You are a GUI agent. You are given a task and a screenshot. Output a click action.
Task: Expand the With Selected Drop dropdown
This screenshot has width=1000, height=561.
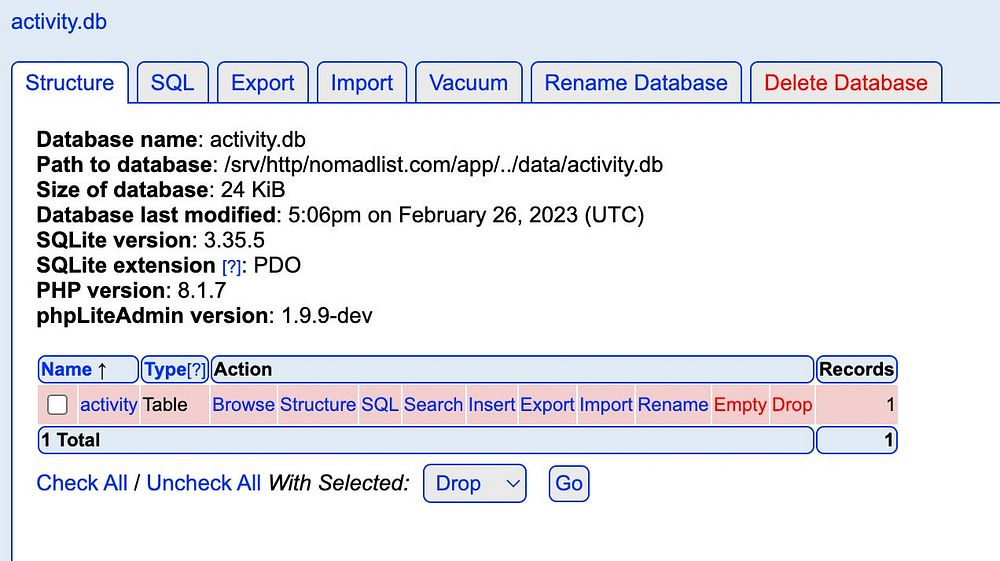click(475, 484)
